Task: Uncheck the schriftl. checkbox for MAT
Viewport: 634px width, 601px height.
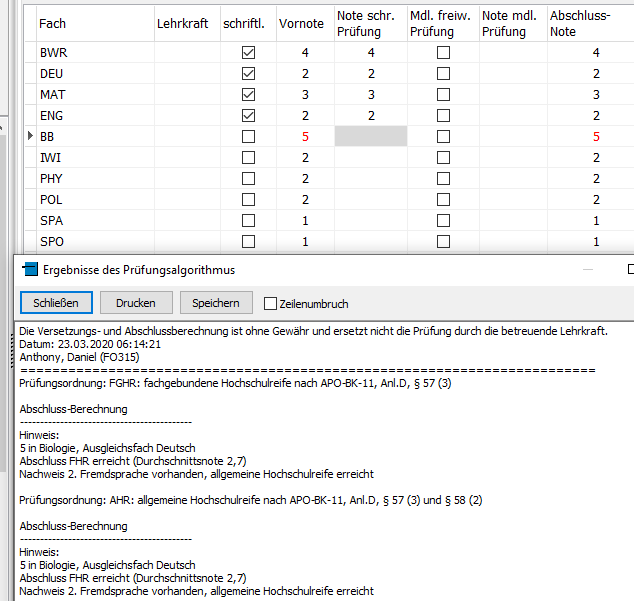Action: click(x=248, y=95)
